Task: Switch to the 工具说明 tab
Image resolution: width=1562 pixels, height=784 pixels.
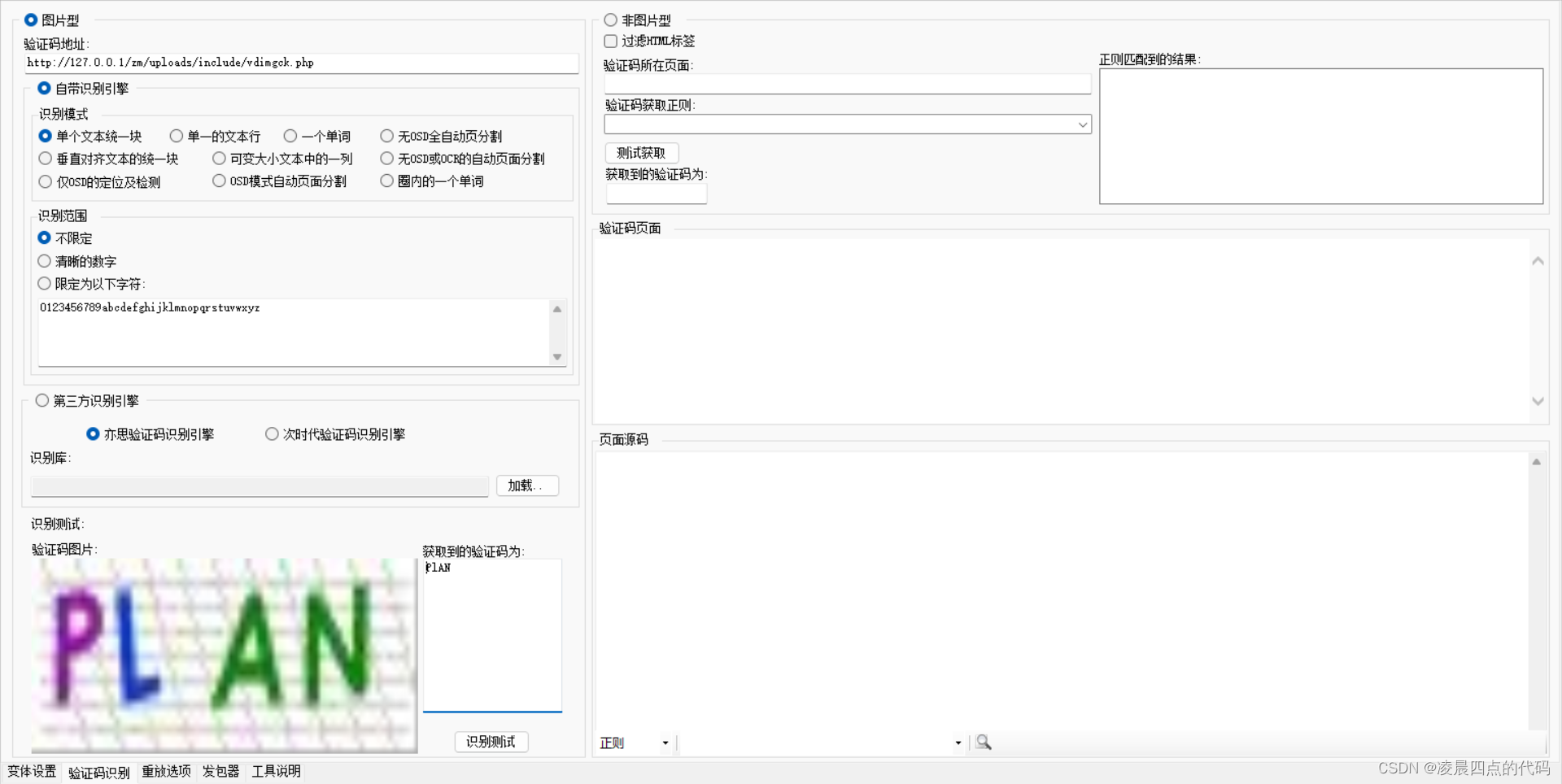Action: coord(277,771)
